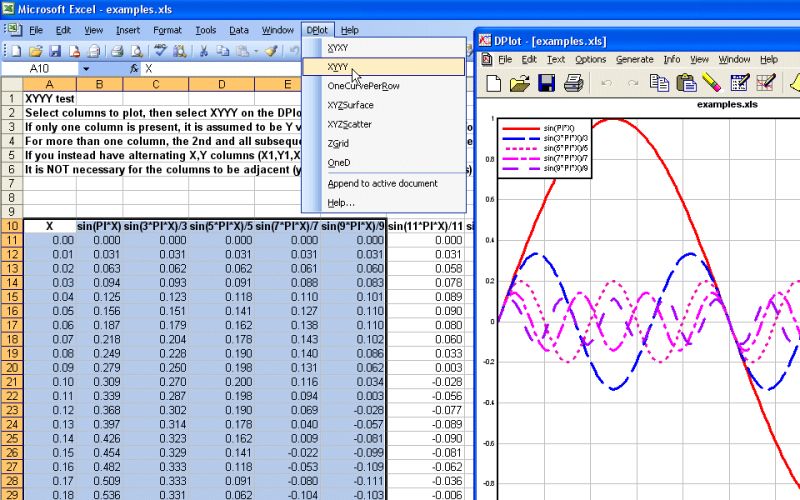The height and width of the screenshot is (500, 800).
Task: Click the Redo arrow in DPlot toolbar
Action: [633, 83]
